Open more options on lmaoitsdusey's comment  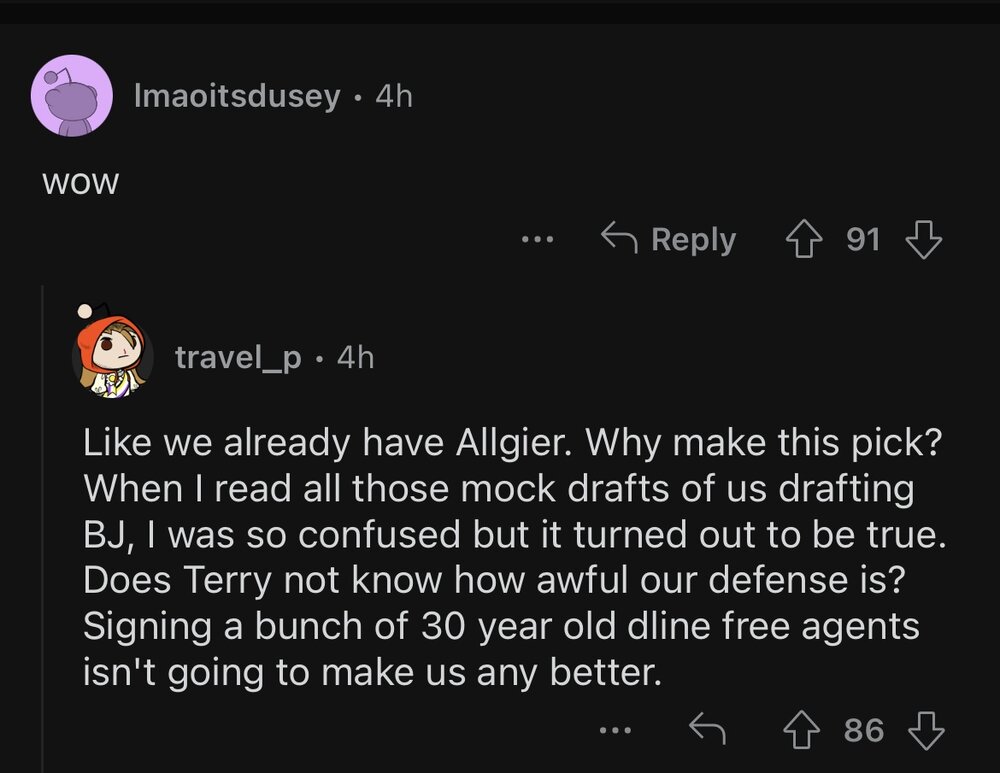tap(537, 240)
